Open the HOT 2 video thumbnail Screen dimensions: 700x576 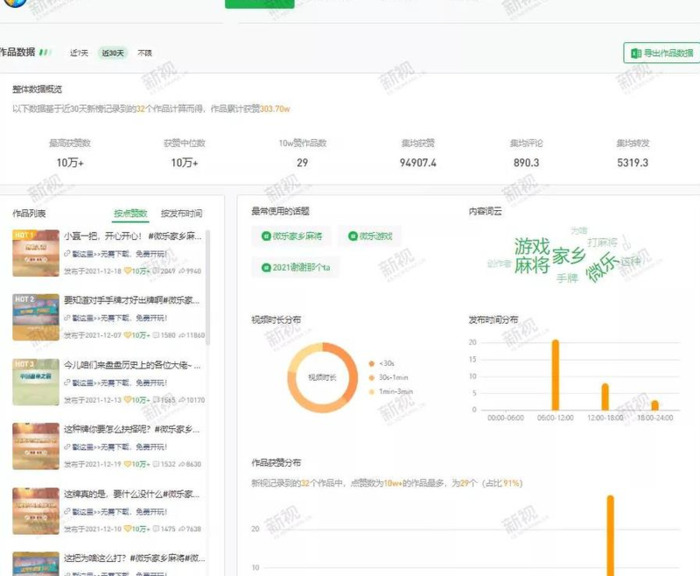36,317
